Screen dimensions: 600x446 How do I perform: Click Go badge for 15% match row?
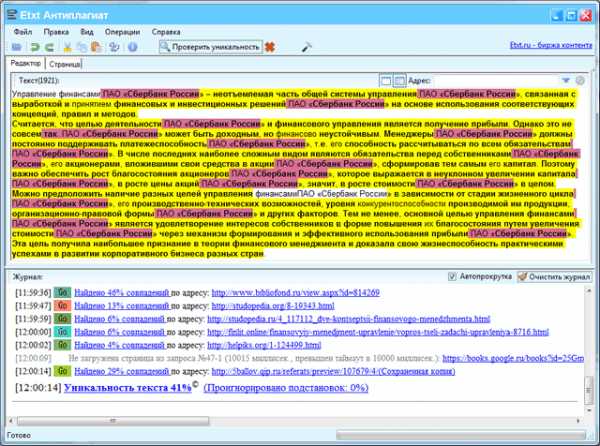pos(62,306)
